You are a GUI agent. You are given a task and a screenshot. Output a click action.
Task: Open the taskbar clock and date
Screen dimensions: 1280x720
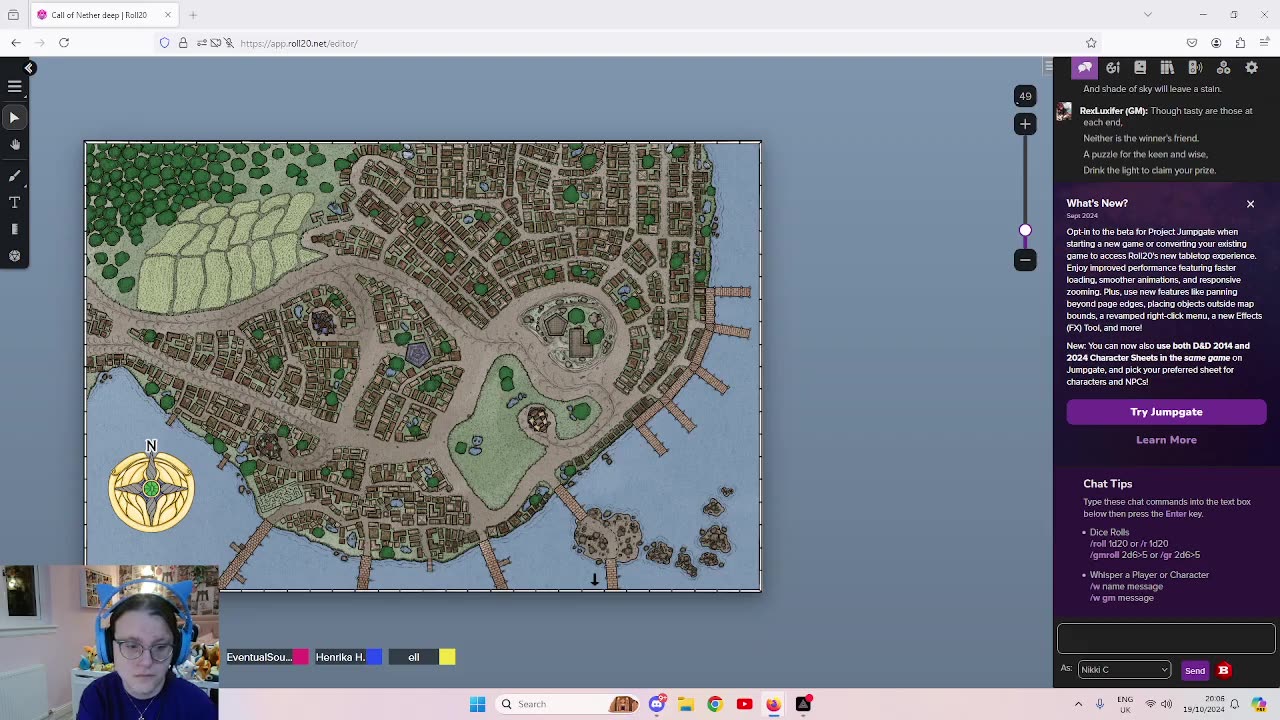(x=1203, y=704)
